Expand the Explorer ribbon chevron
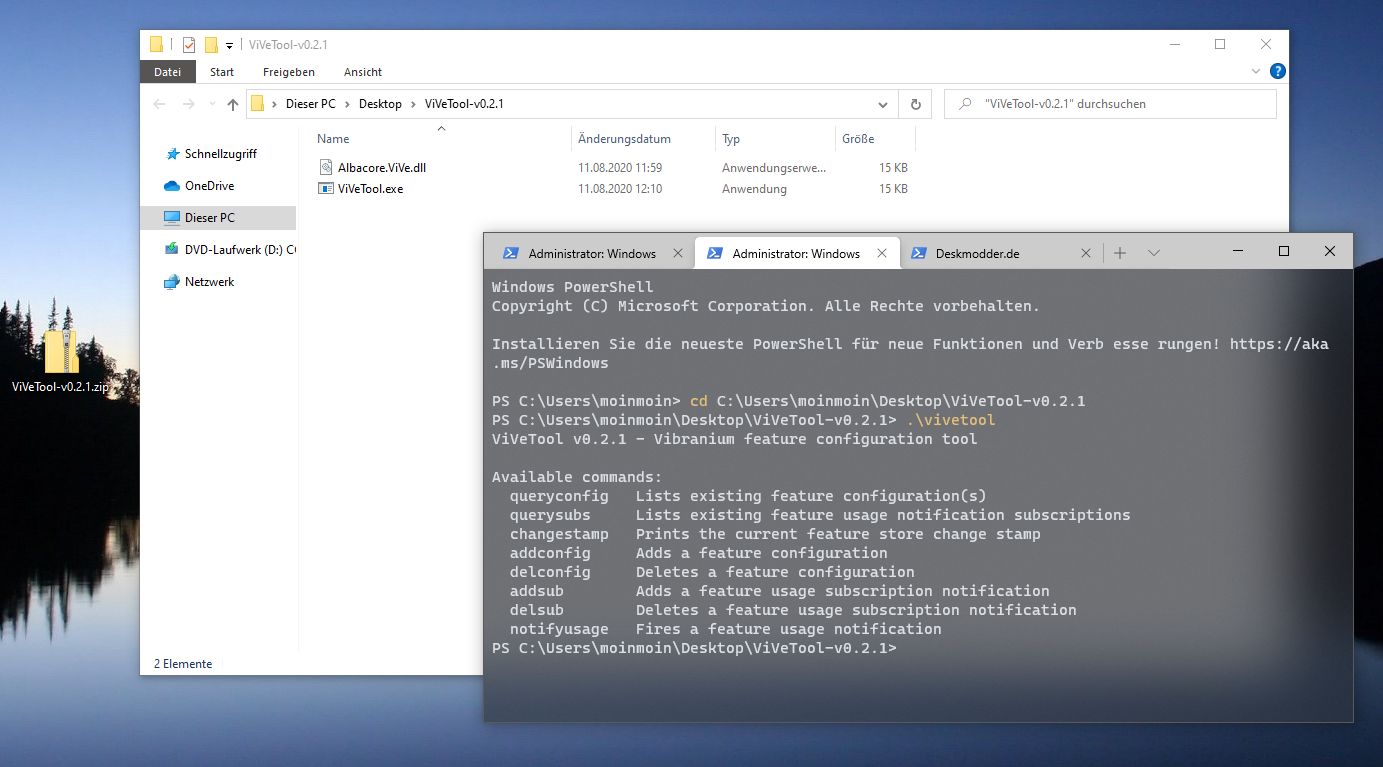 (1257, 72)
